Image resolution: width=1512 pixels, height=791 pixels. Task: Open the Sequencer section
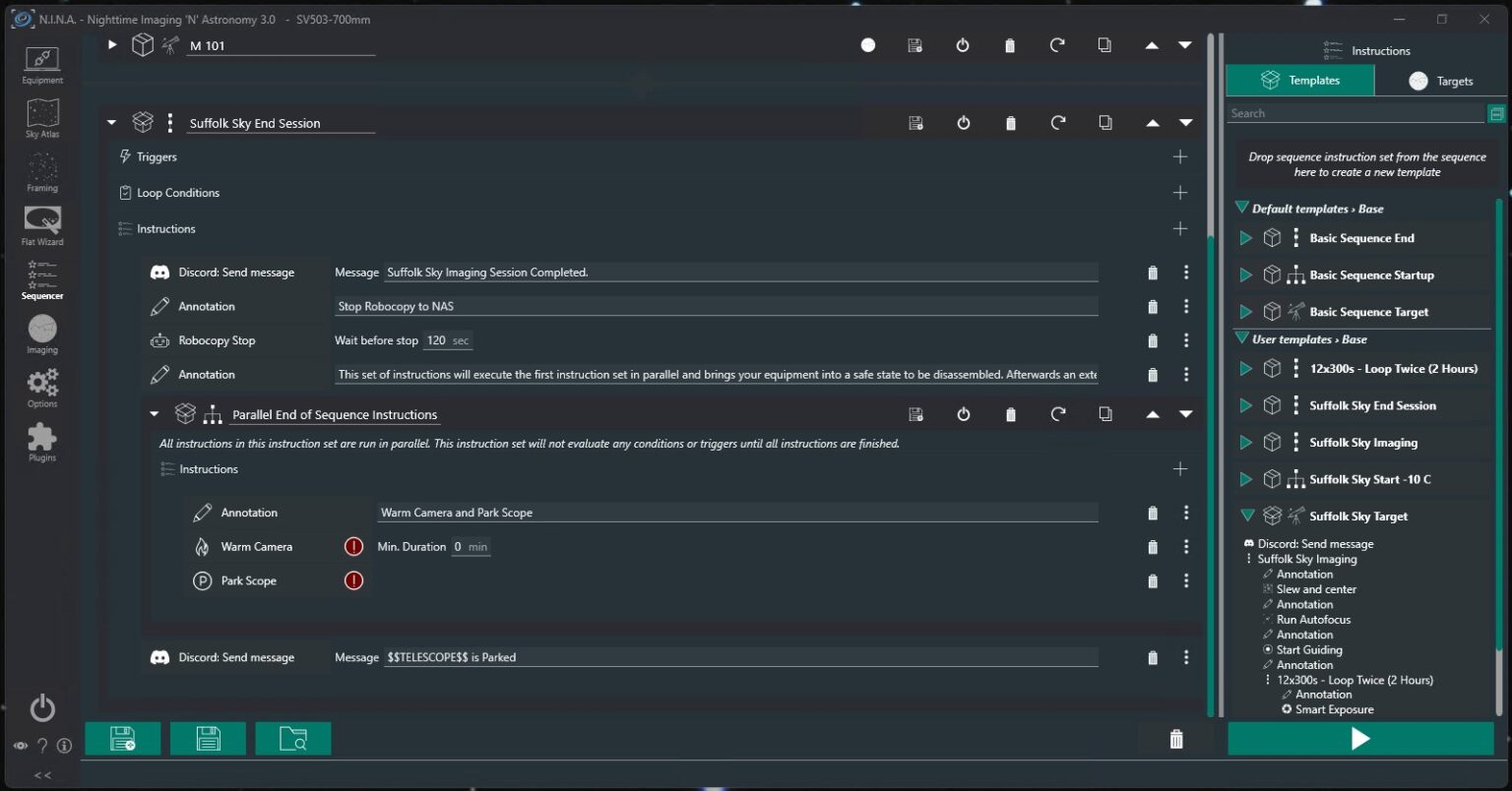42,280
